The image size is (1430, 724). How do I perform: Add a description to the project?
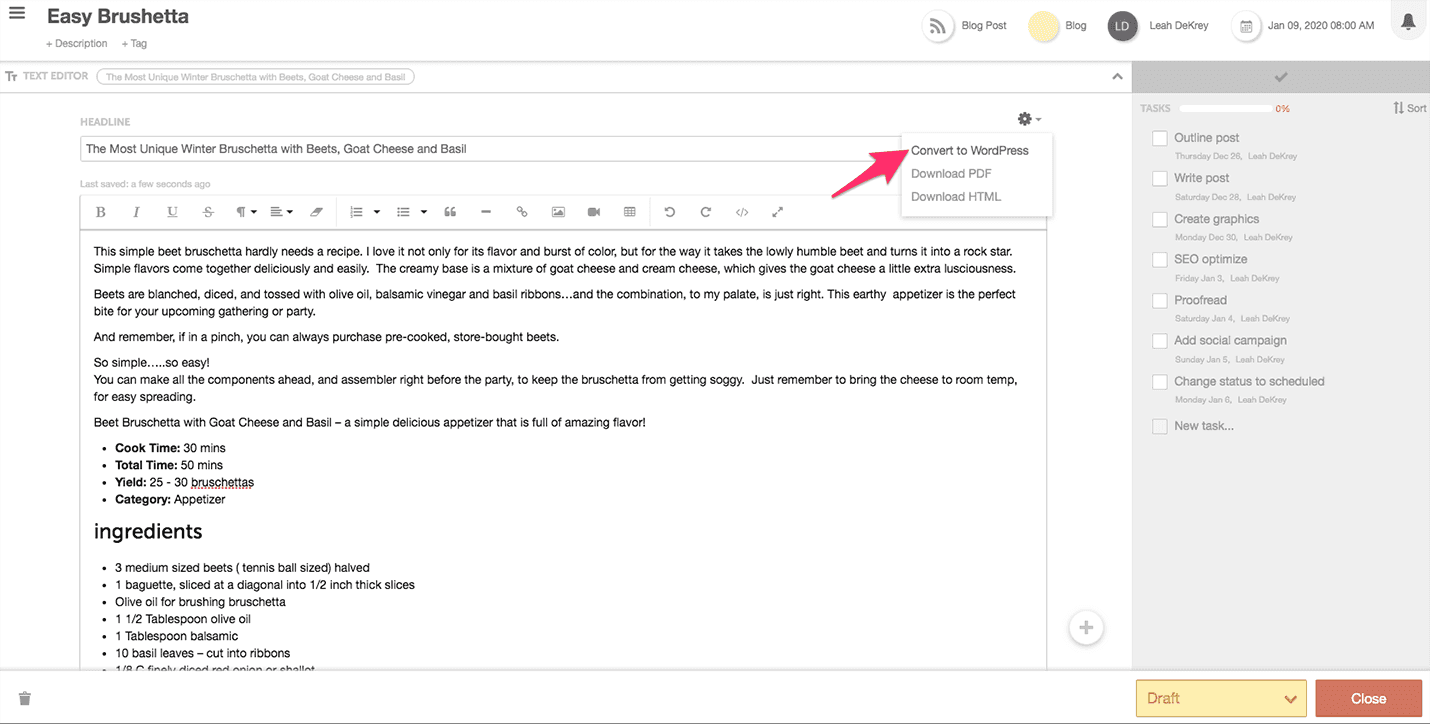77,43
